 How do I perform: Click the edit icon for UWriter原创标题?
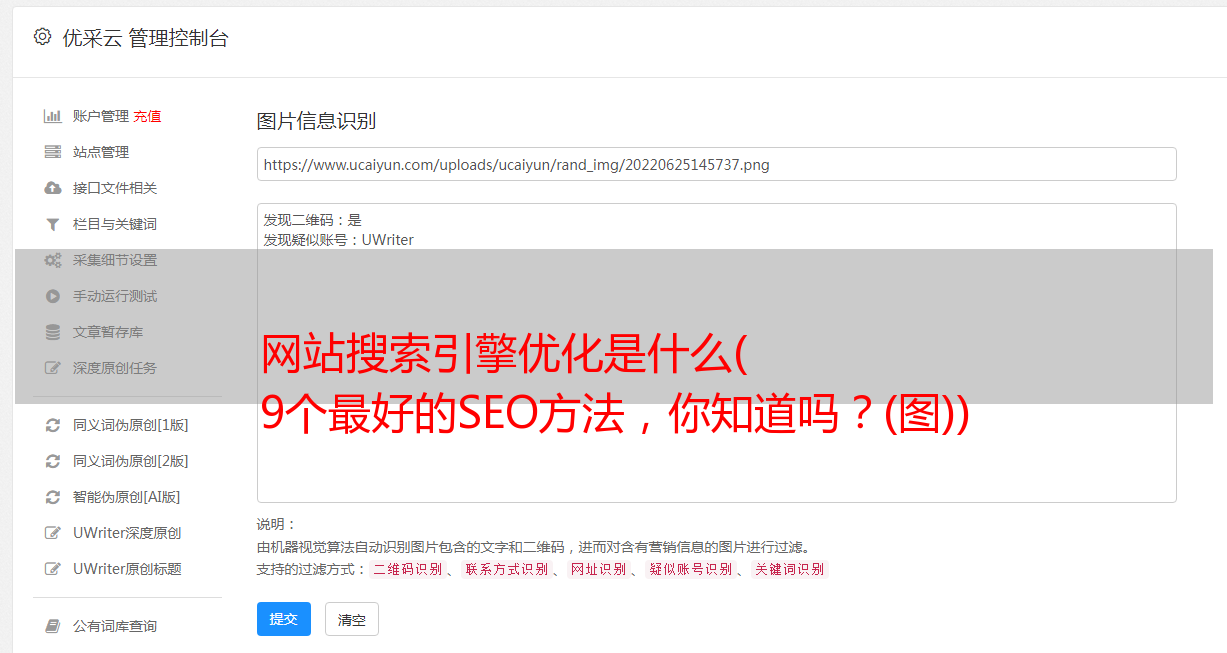(53, 569)
